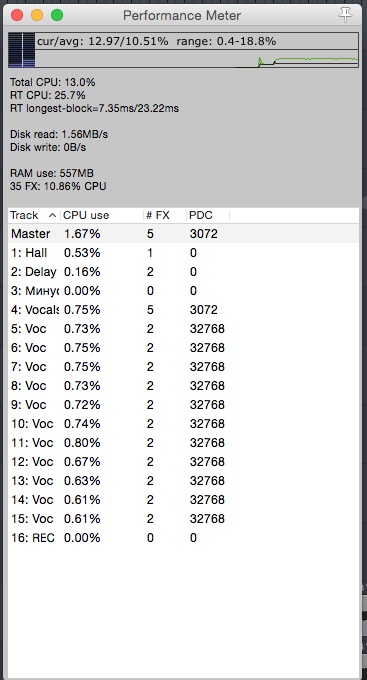Zoom the window with green button
Image resolution: width=367 pixels, height=680 pixels.
point(57,15)
